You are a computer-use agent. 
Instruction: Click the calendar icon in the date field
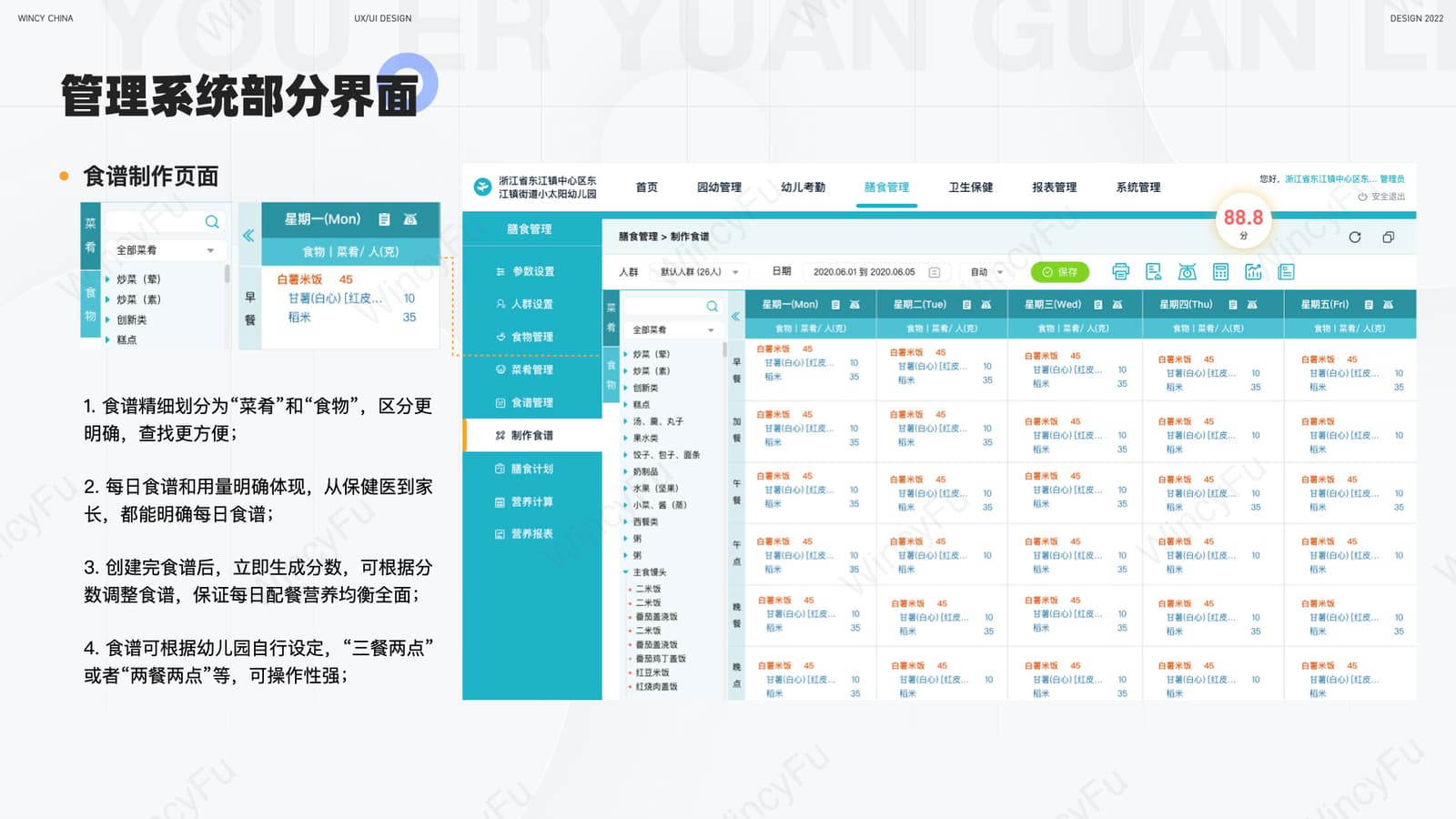[x=934, y=272]
